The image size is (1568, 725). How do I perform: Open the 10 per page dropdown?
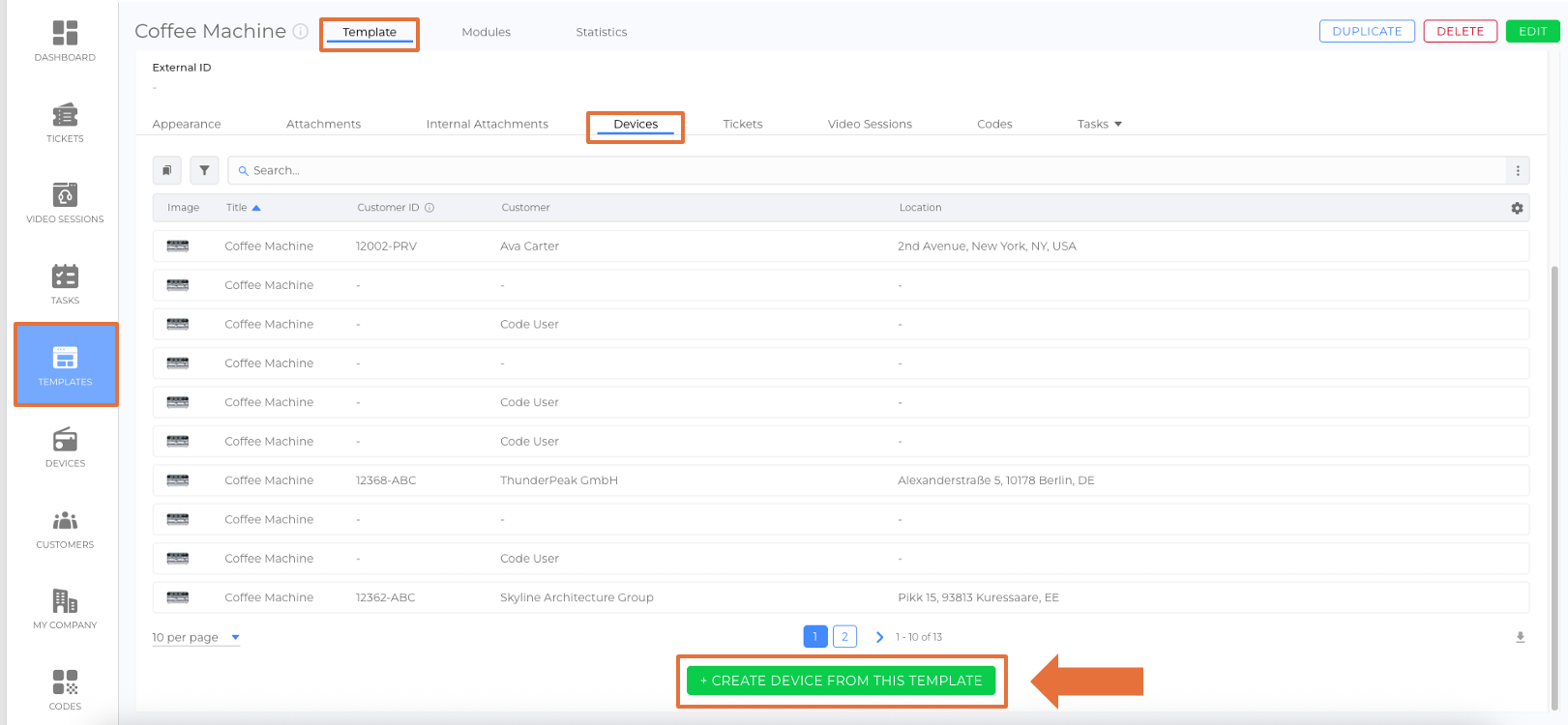(195, 638)
